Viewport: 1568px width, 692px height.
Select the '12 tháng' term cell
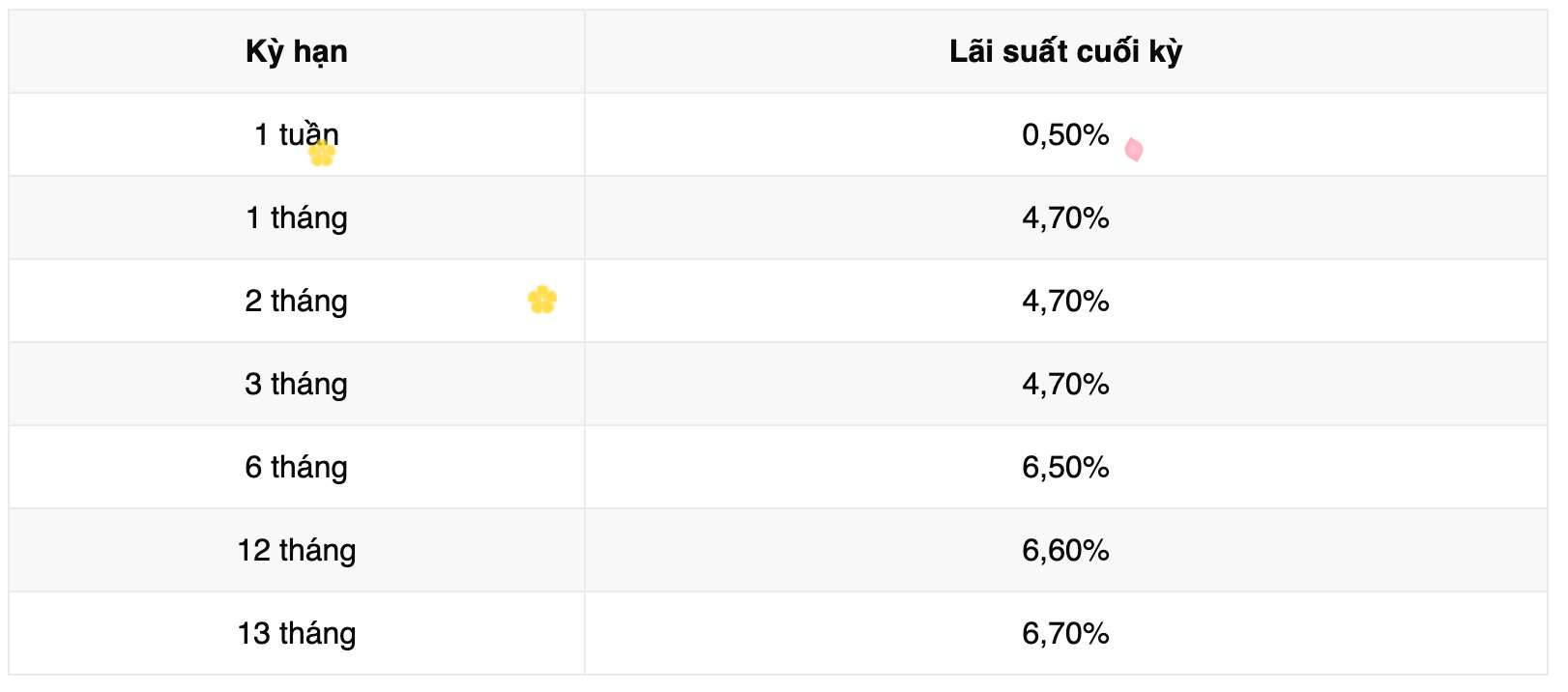pyautogui.click(x=296, y=550)
